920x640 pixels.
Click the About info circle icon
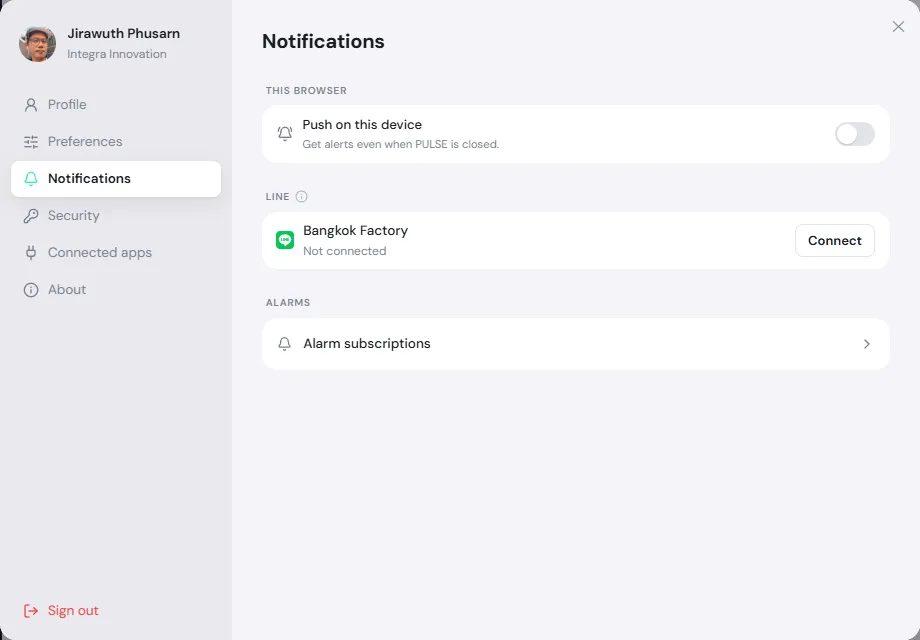click(31, 290)
